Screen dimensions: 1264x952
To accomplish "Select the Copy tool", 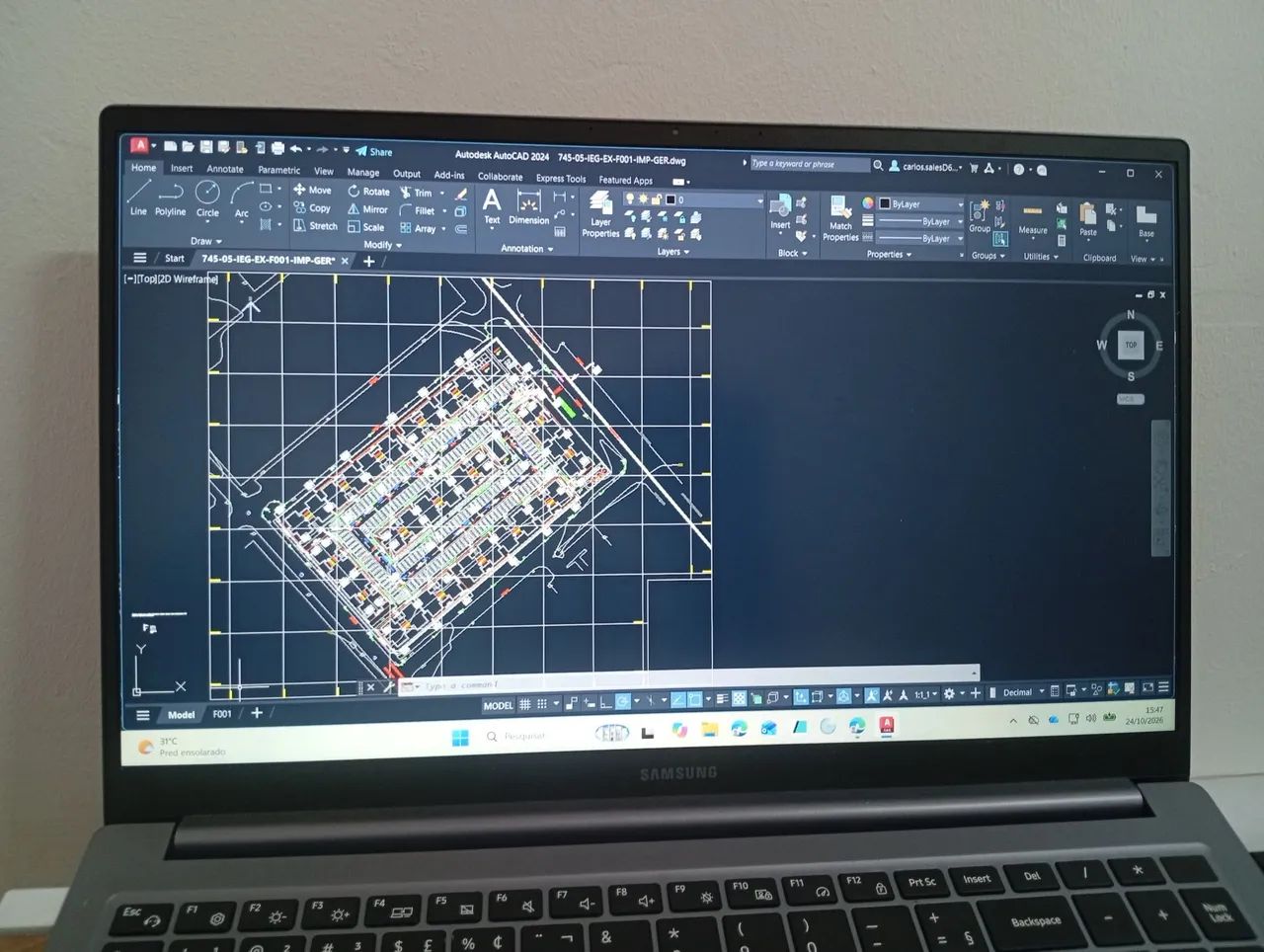I will click(312, 208).
